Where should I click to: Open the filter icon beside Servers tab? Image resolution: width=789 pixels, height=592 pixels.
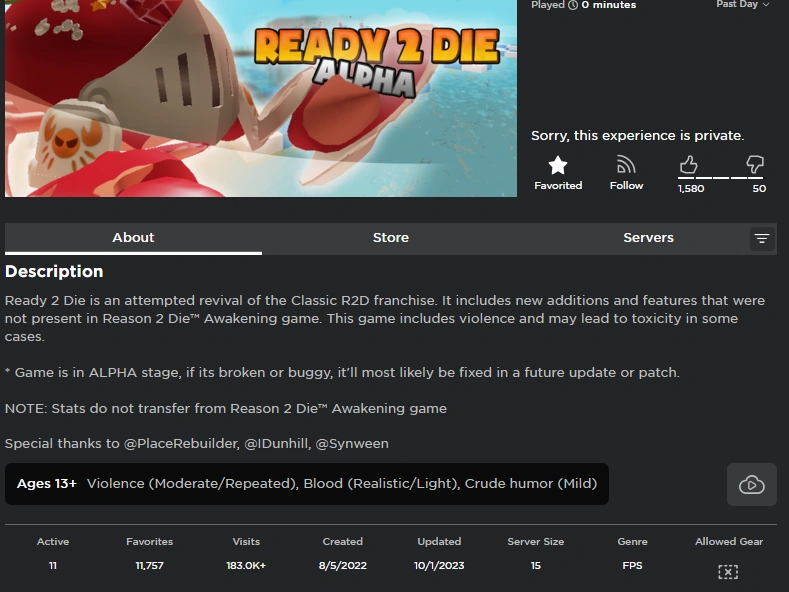[x=762, y=239]
